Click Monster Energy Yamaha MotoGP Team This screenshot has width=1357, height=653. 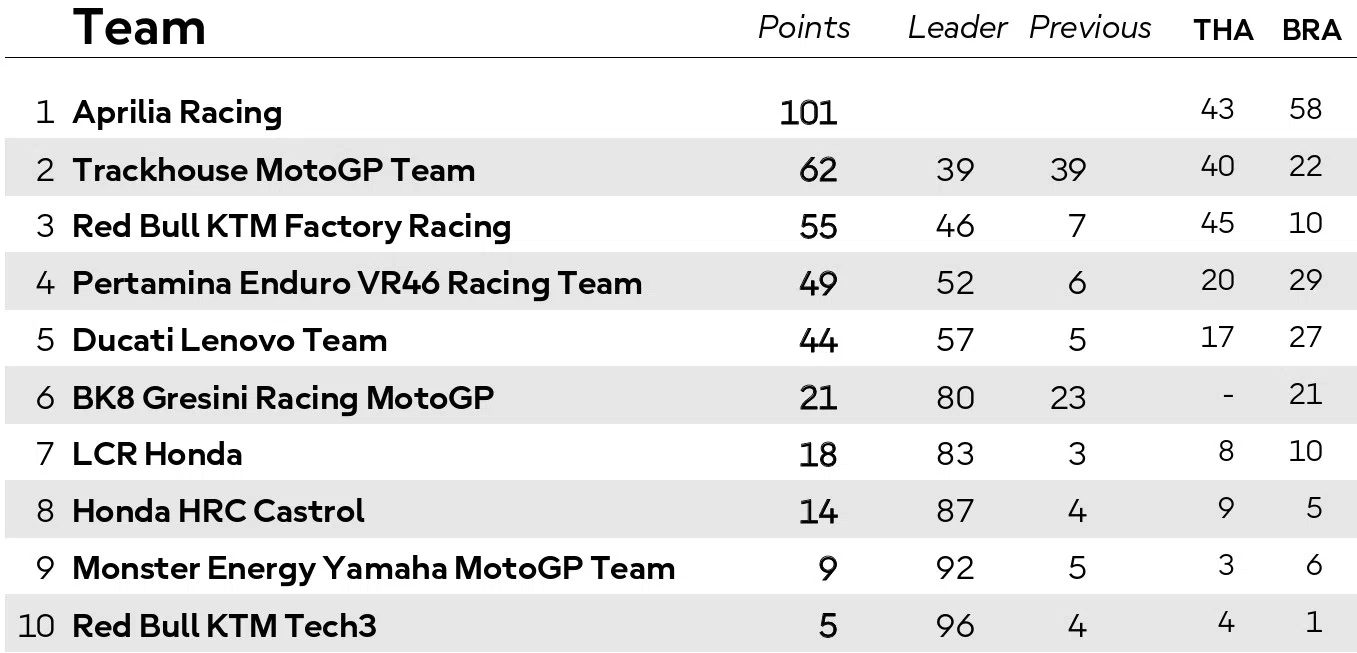click(x=373, y=569)
